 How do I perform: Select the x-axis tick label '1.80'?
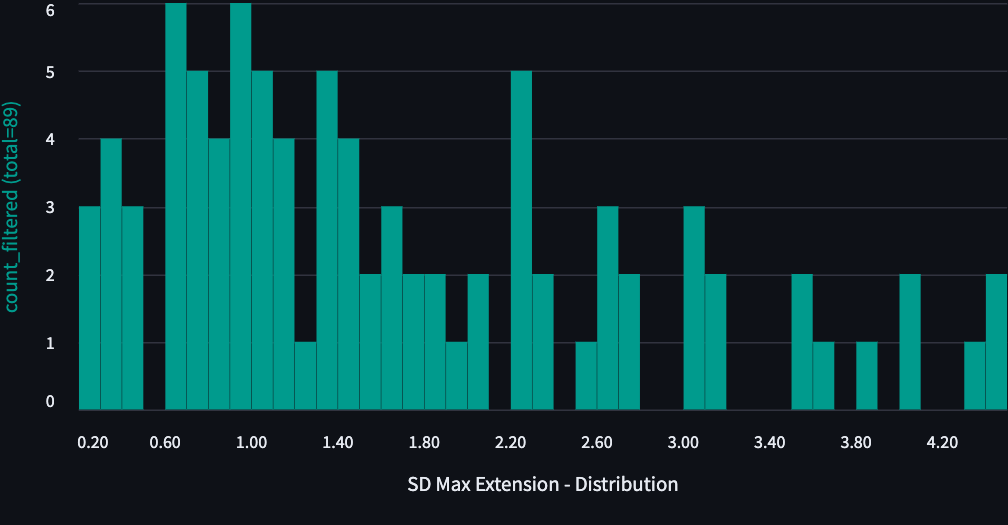[x=424, y=442]
